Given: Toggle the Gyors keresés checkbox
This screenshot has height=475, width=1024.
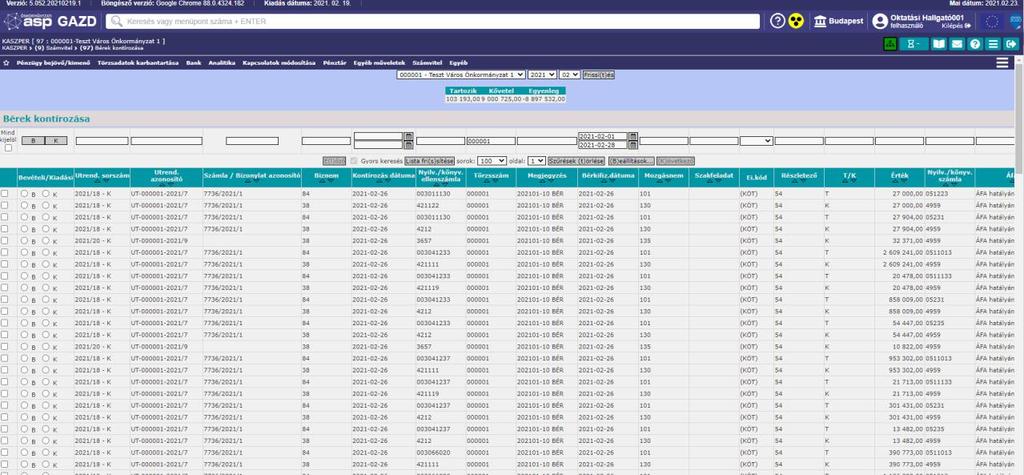Looking at the screenshot, I should 355,161.
